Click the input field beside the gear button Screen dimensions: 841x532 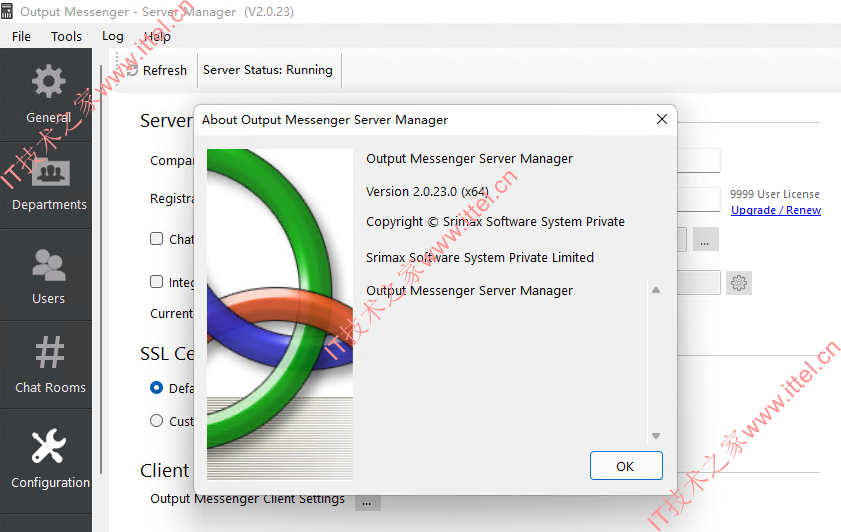click(698, 283)
